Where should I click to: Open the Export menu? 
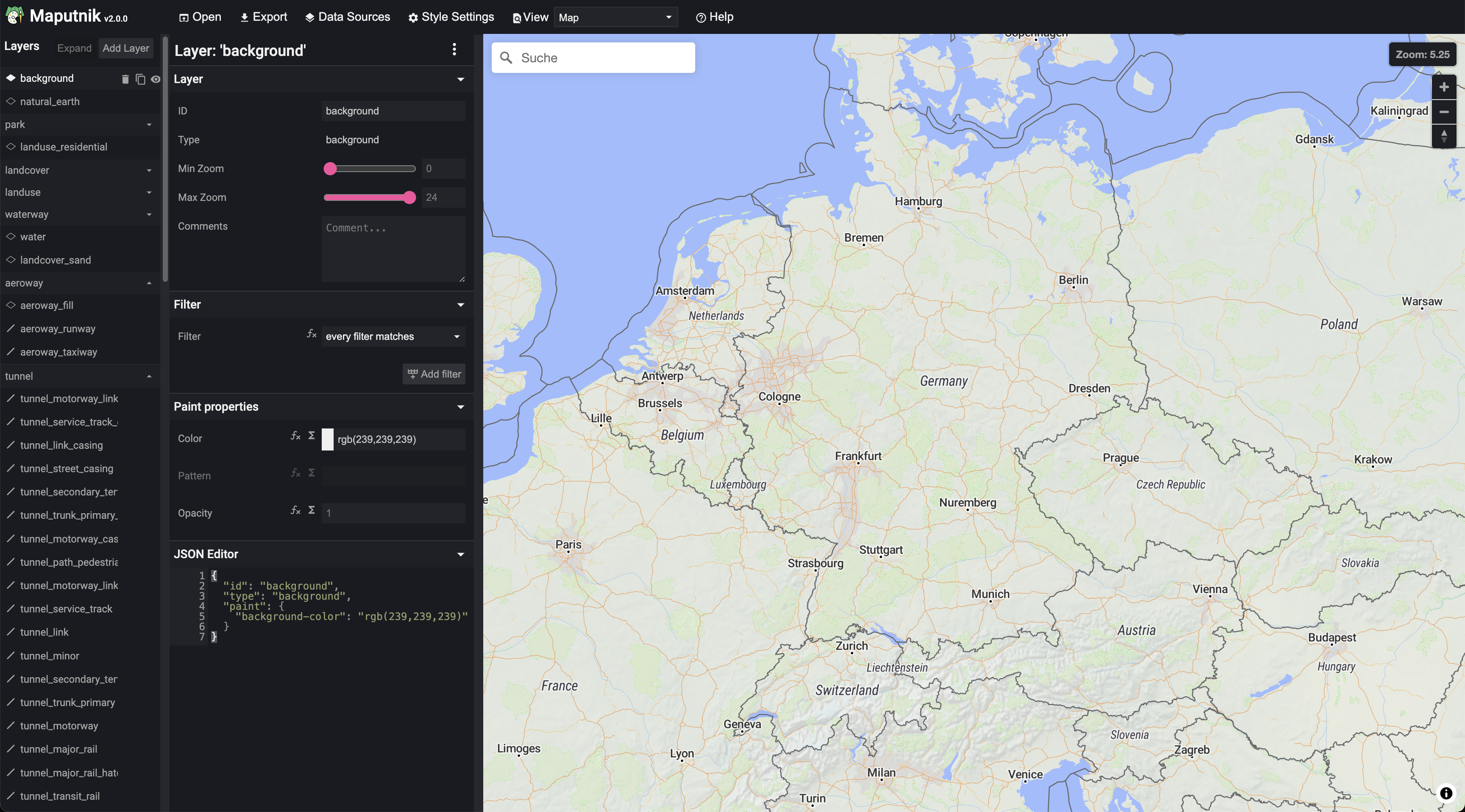point(263,17)
